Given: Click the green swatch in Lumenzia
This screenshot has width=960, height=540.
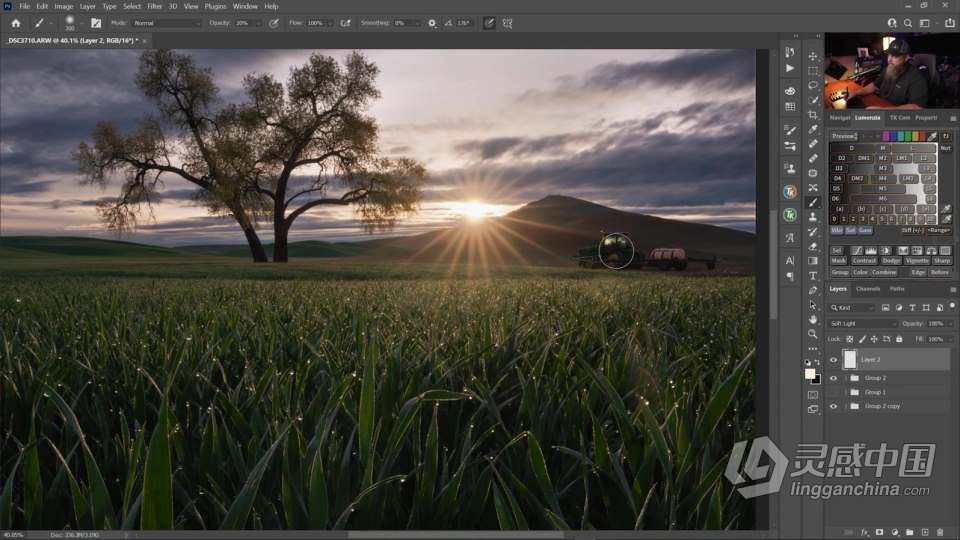Looking at the screenshot, I should point(908,136).
